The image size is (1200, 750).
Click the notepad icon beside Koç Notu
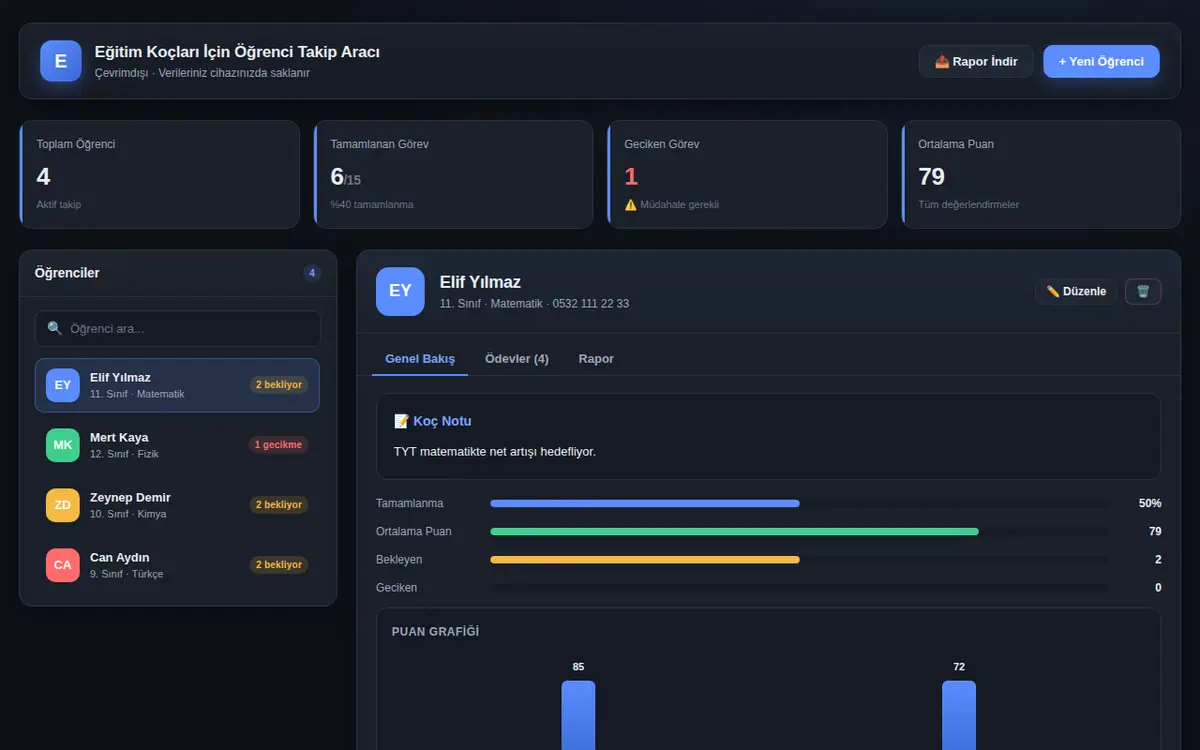point(401,421)
